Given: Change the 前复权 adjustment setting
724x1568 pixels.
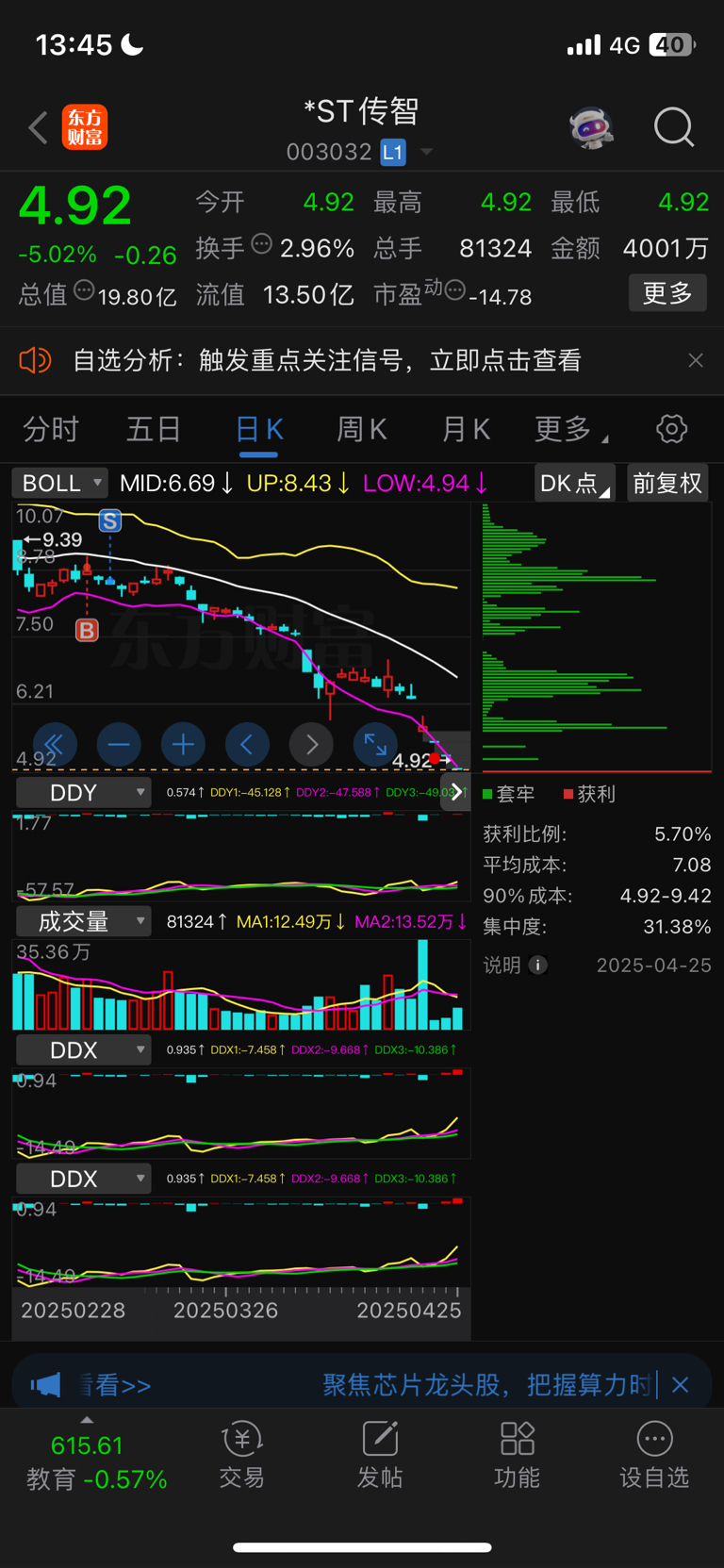Looking at the screenshot, I should [667, 483].
